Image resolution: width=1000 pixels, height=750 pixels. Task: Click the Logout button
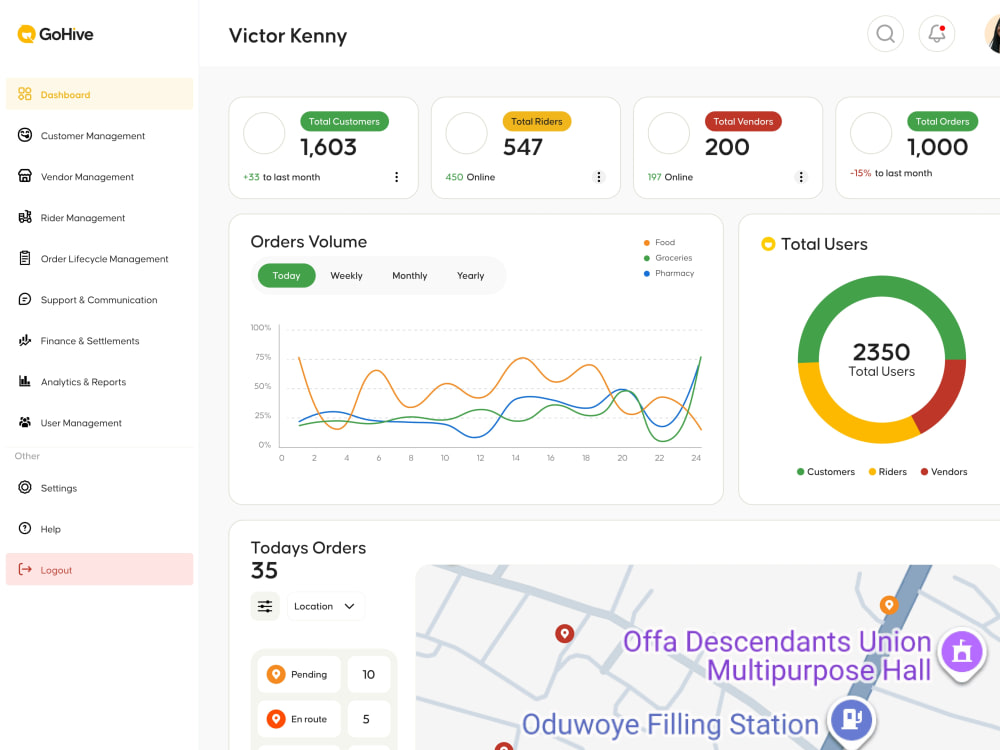[x=99, y=570]
